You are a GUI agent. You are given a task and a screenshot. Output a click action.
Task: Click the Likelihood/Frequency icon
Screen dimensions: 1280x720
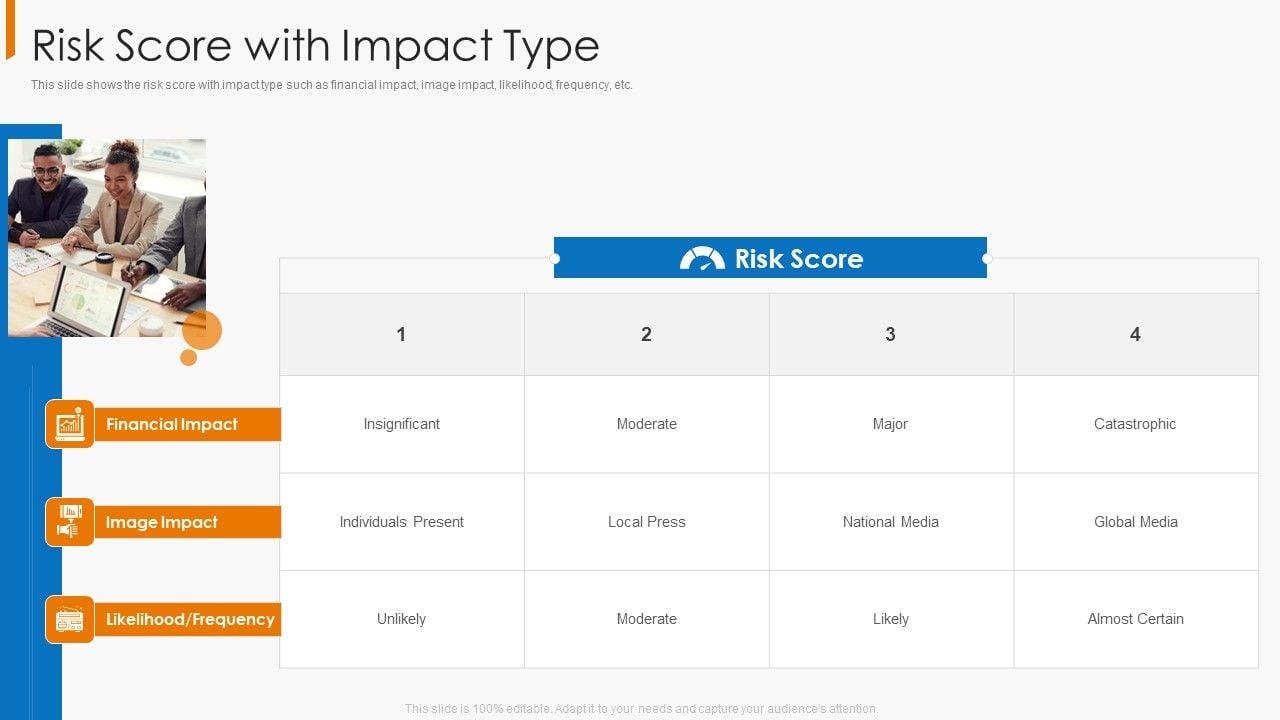click(70, 620)
